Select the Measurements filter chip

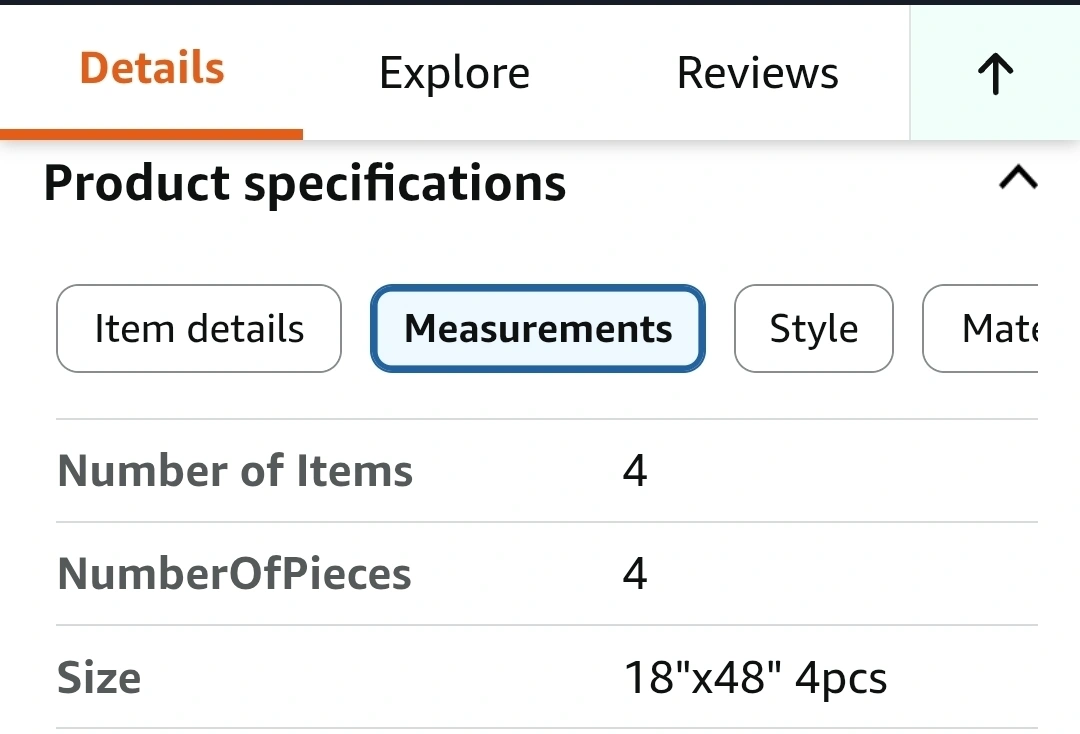point(538,329)
